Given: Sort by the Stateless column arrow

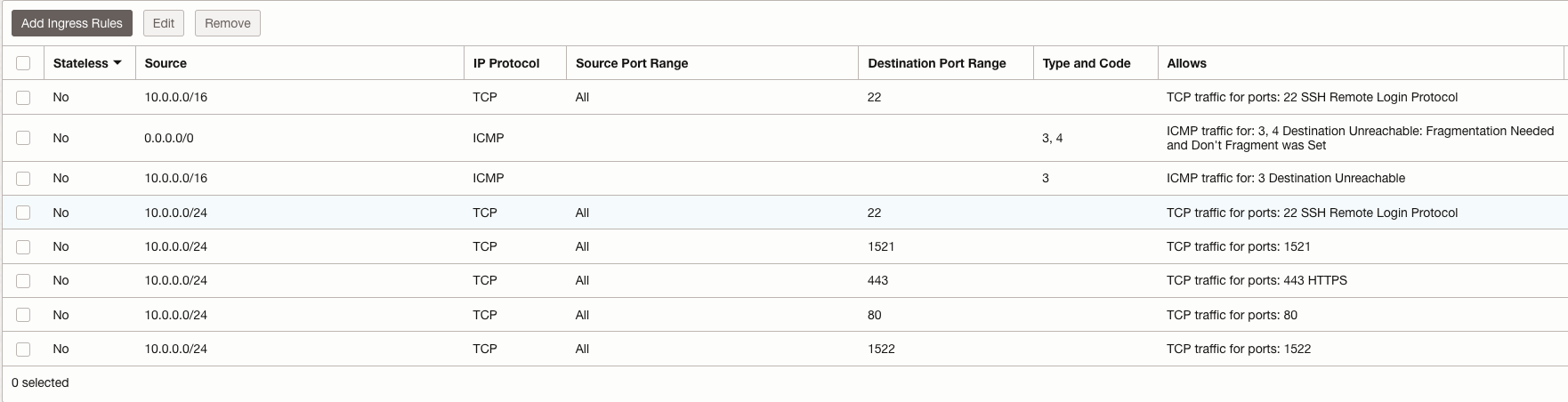Looking at the screenshot, I should click(117, 63).
